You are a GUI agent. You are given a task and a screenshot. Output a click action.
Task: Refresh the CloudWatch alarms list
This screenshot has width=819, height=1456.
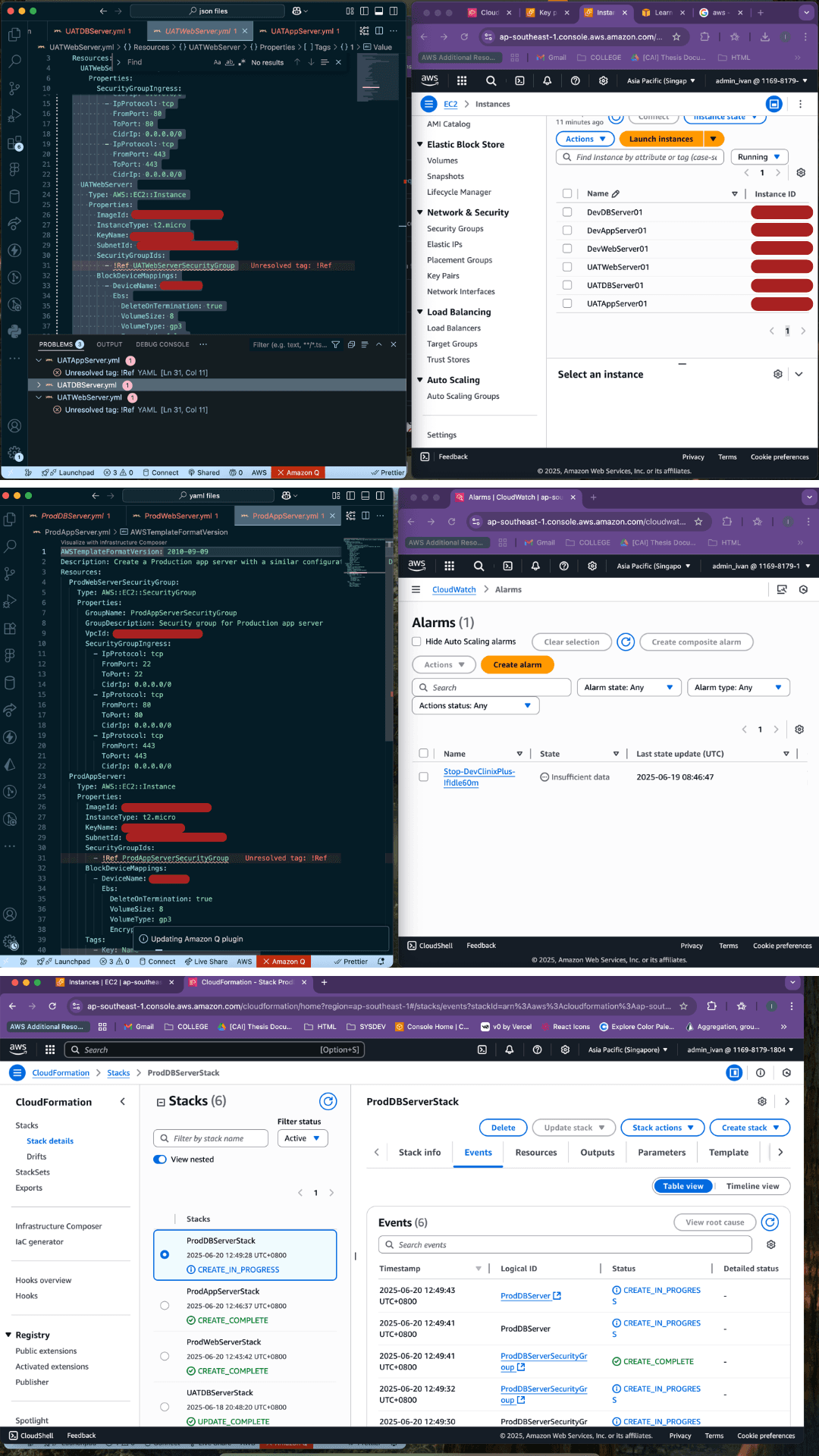(x=626, y=642)
